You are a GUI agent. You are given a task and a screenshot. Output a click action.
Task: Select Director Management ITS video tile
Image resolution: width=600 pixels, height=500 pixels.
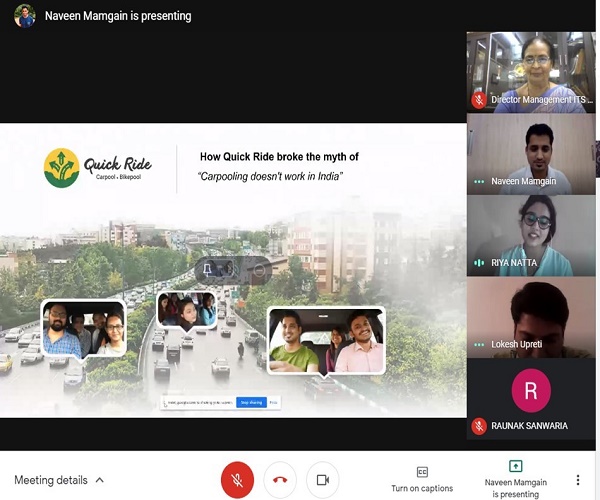[531, 72]
